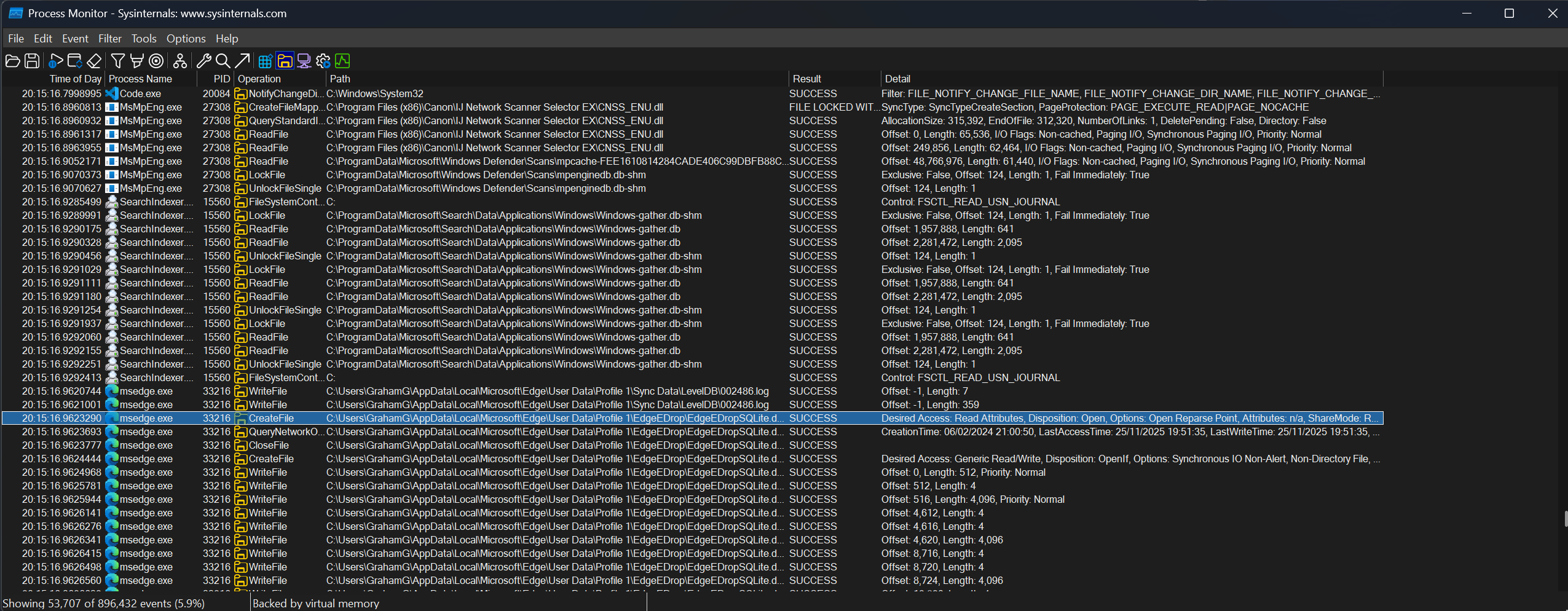Clear the display with the eraser icon
The image size is (1568, 611).
click(94, 61)
